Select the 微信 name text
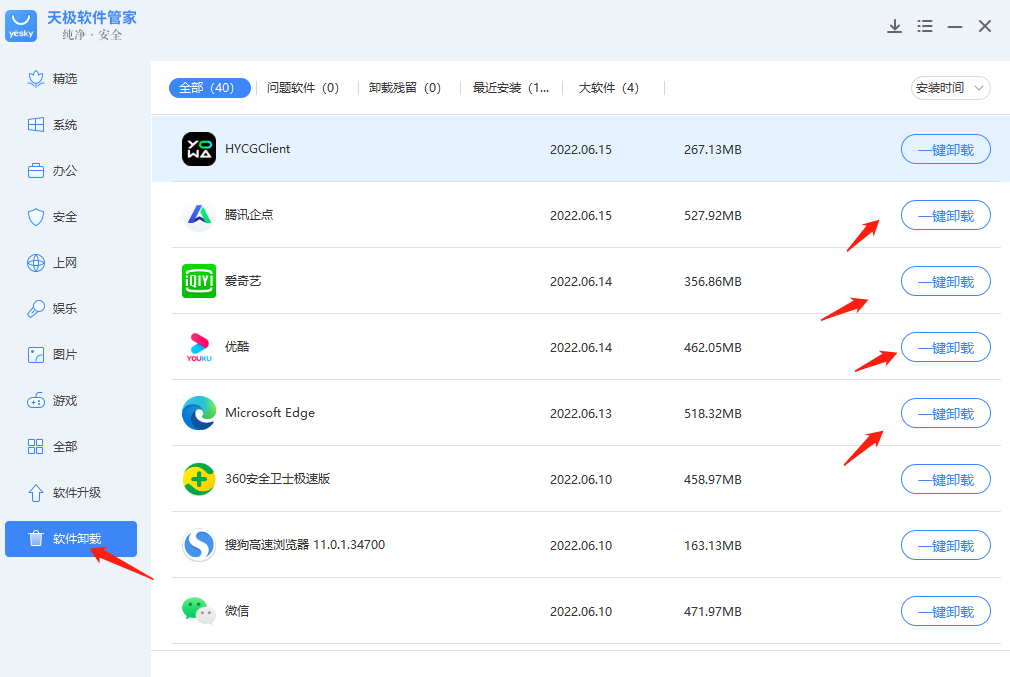 pyautogui.click(x=236, y=611)
